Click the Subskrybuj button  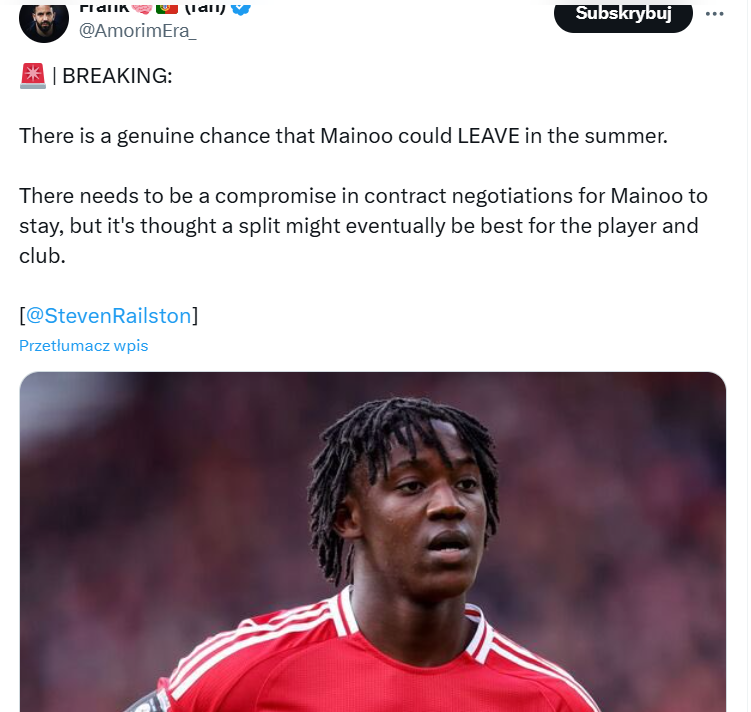click(x=623, y=17)
